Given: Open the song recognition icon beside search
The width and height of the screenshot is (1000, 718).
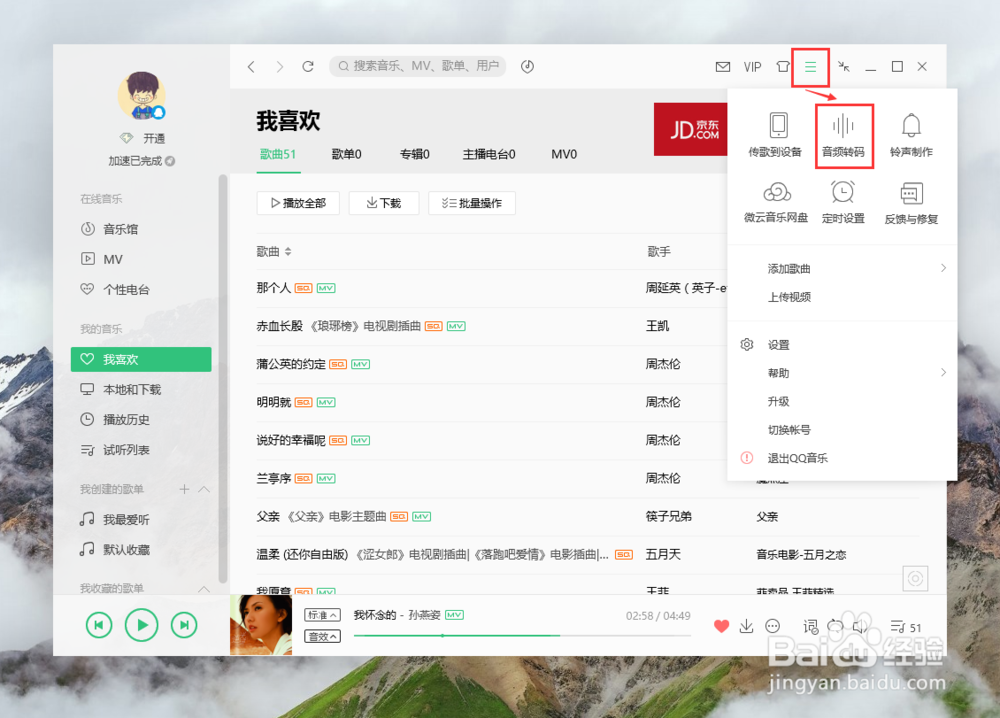Looking at the screenshot, I should 527,66.
